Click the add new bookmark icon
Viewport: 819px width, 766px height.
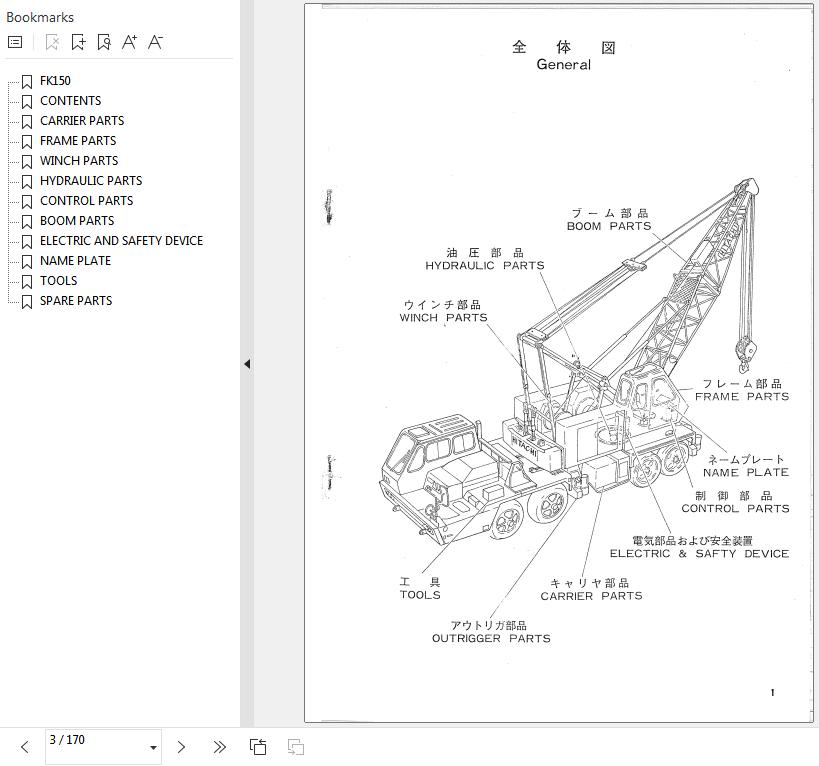[78, 42]
